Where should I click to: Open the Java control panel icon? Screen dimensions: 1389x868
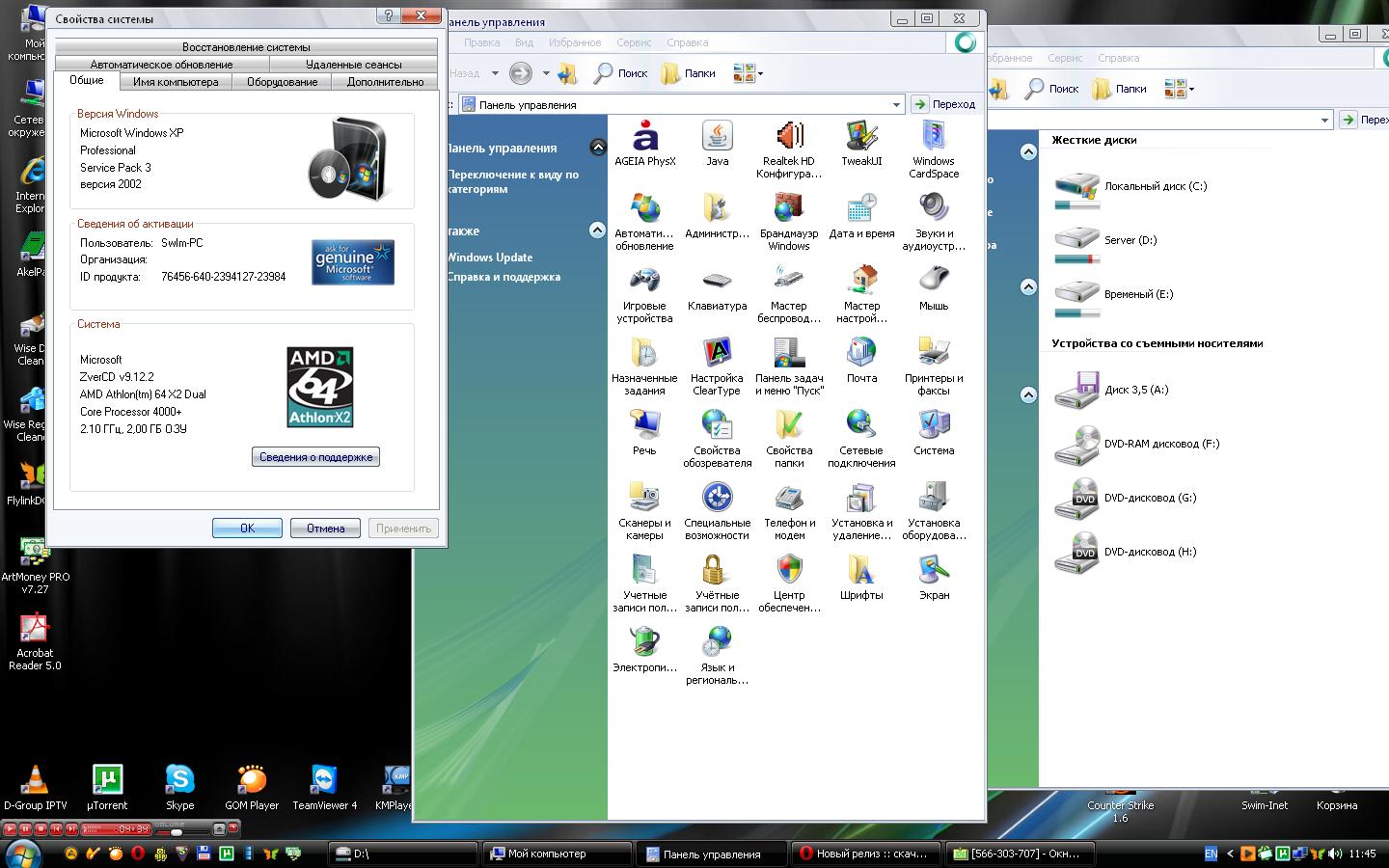tap(717, 138)
